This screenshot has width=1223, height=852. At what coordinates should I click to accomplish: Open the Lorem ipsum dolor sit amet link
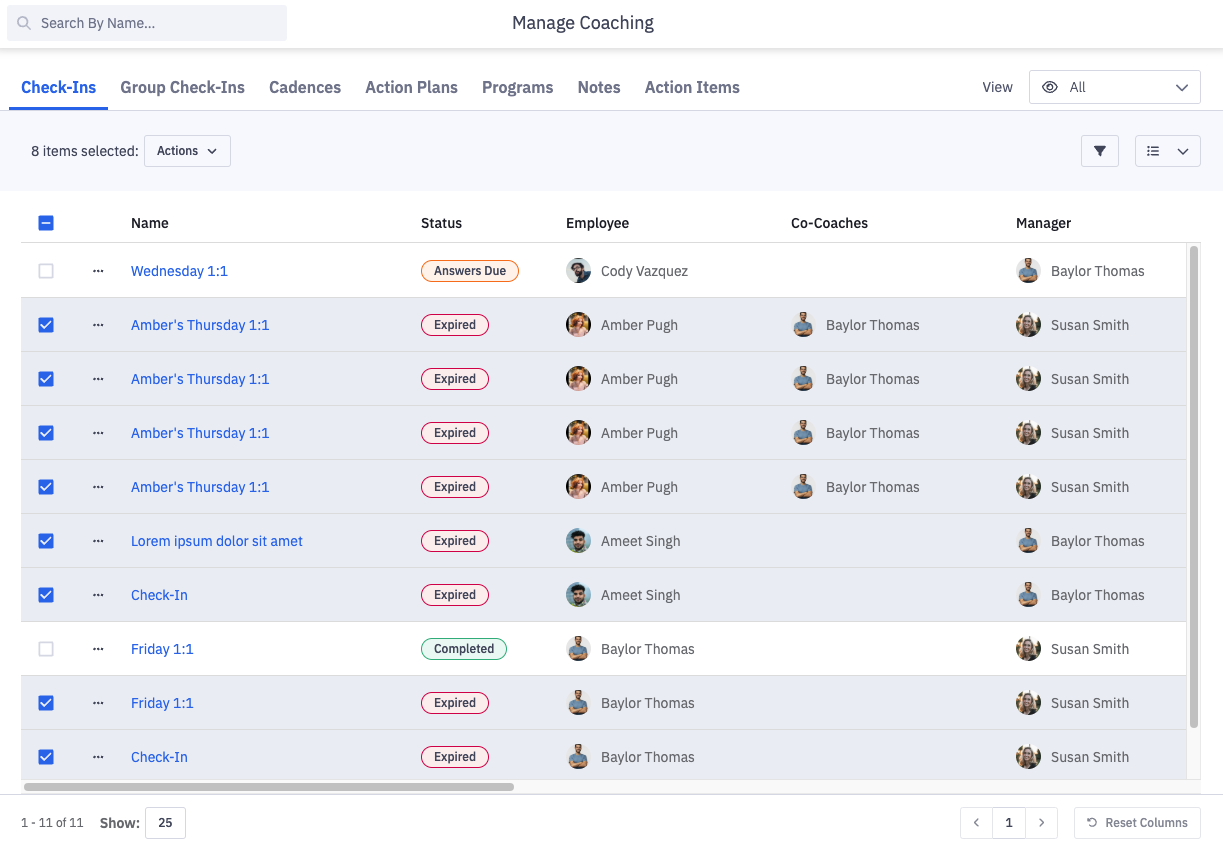(216, 541)
